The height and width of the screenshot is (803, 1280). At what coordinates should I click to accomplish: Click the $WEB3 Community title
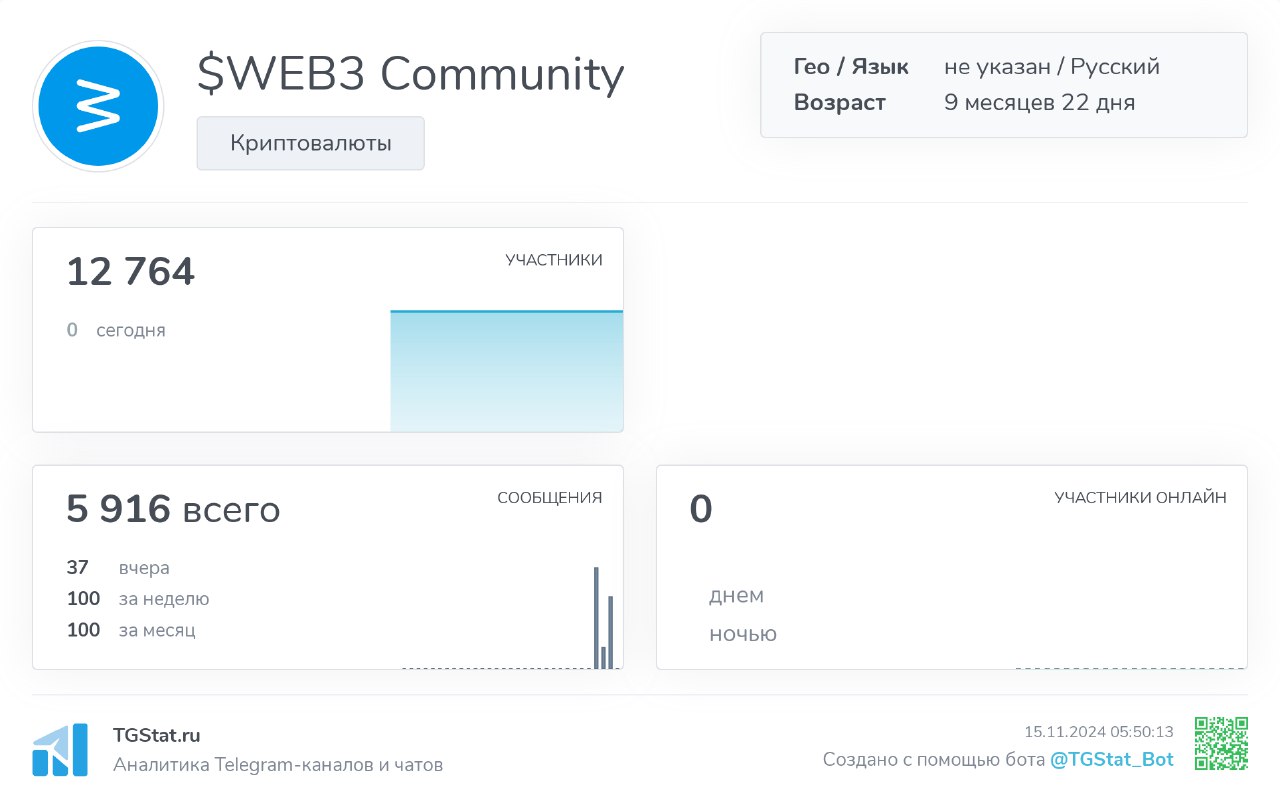click(x=411, y=74)
